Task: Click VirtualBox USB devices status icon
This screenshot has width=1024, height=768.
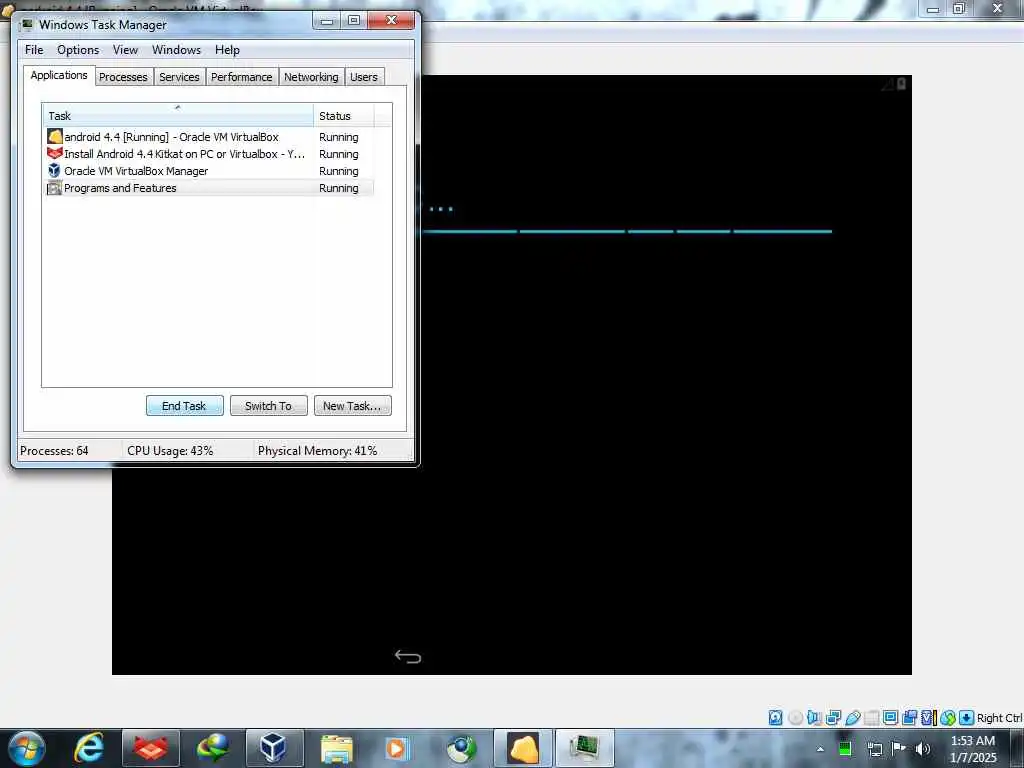Action: click(x=852, y=718)
